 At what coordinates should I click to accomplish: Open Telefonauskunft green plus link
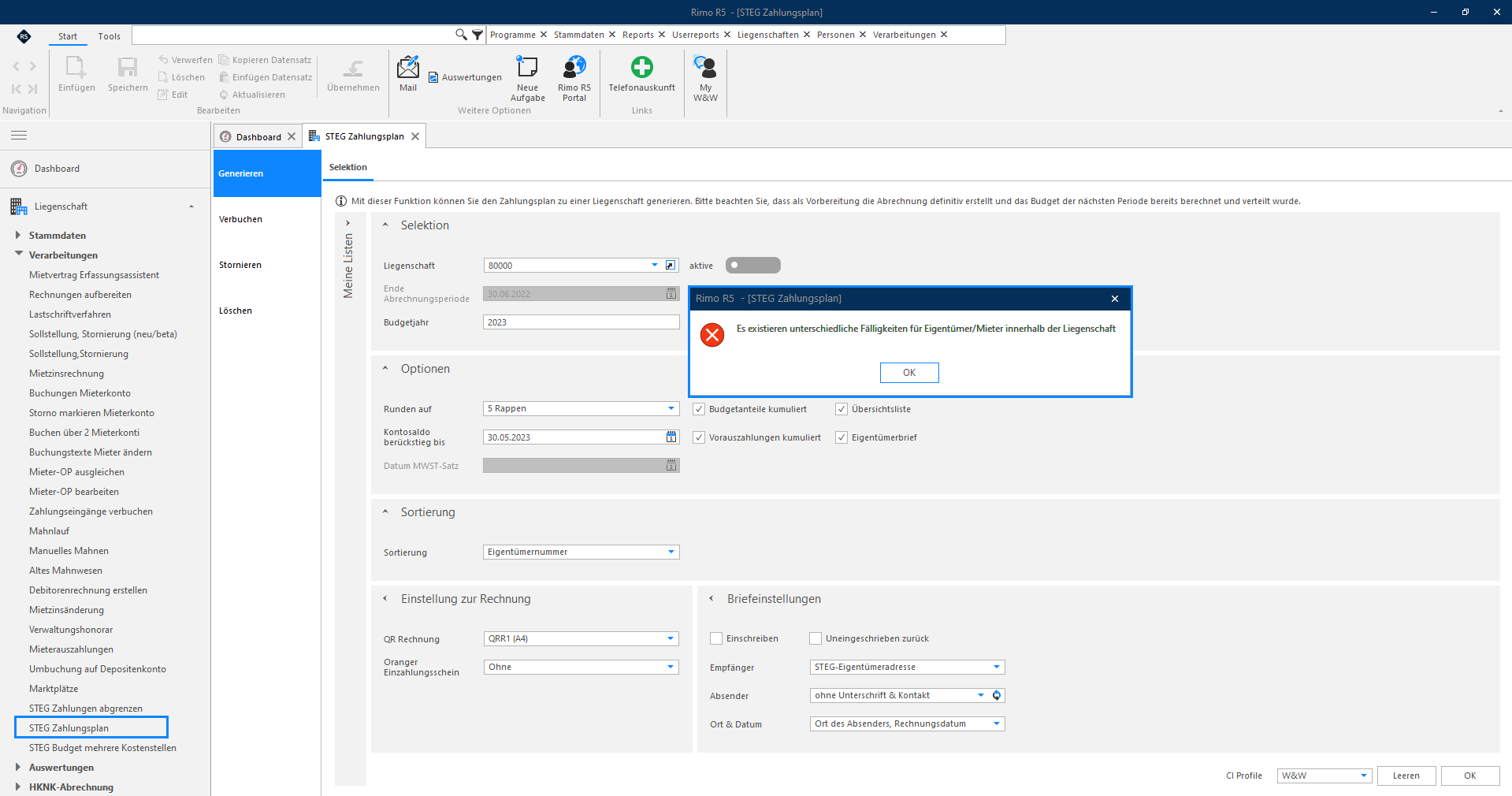coord(642,68)
